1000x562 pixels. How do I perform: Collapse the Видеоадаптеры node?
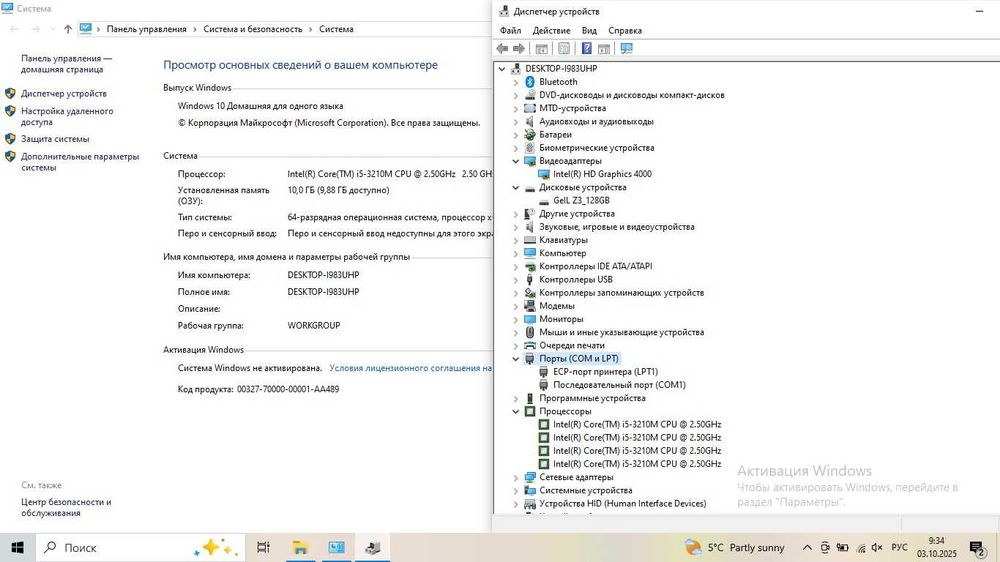pyautogui.click(x=516, y=161)
